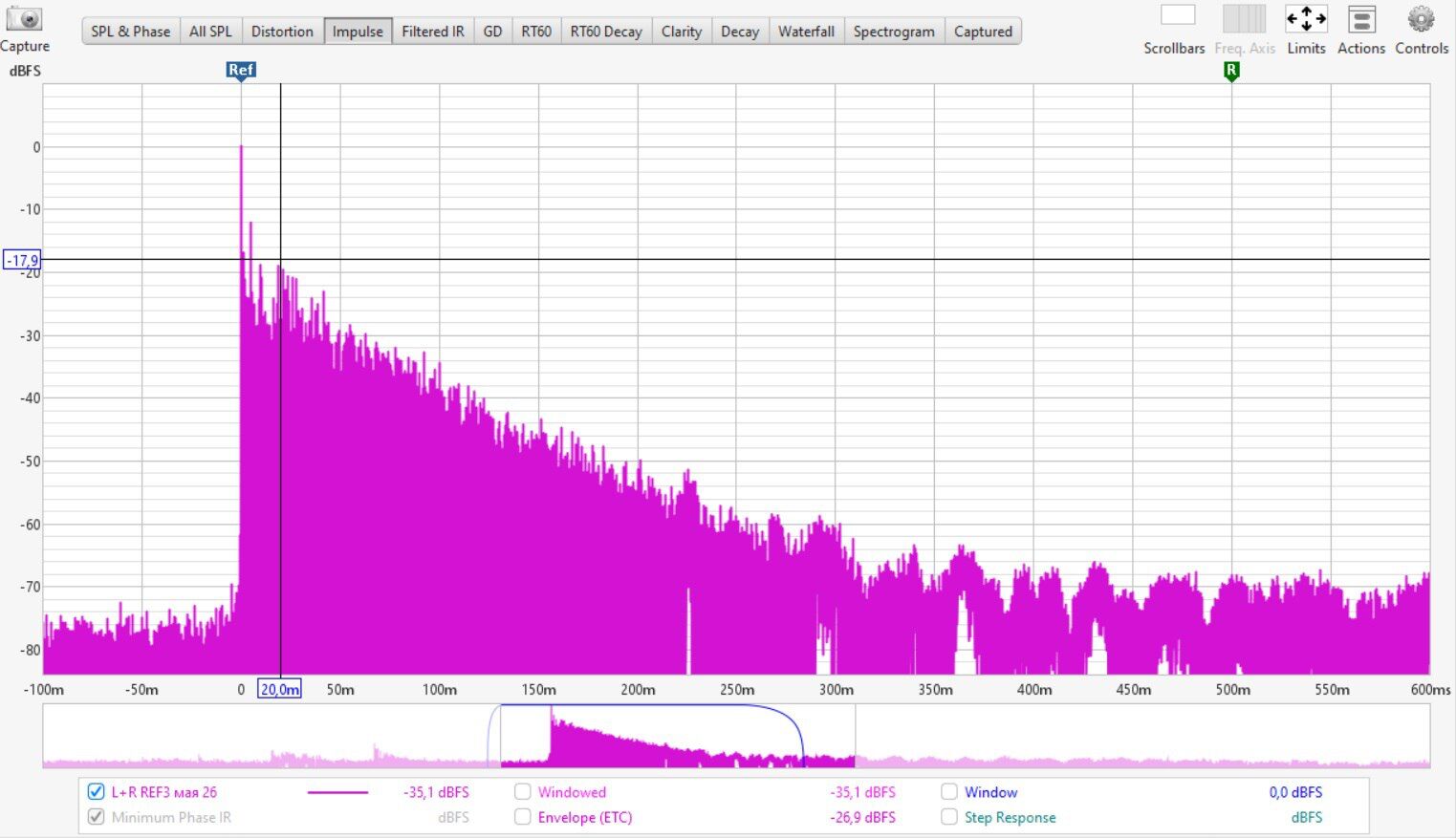Open the Waterfall tab
This screenshot has height=838, width=1456.
[806, 32]
